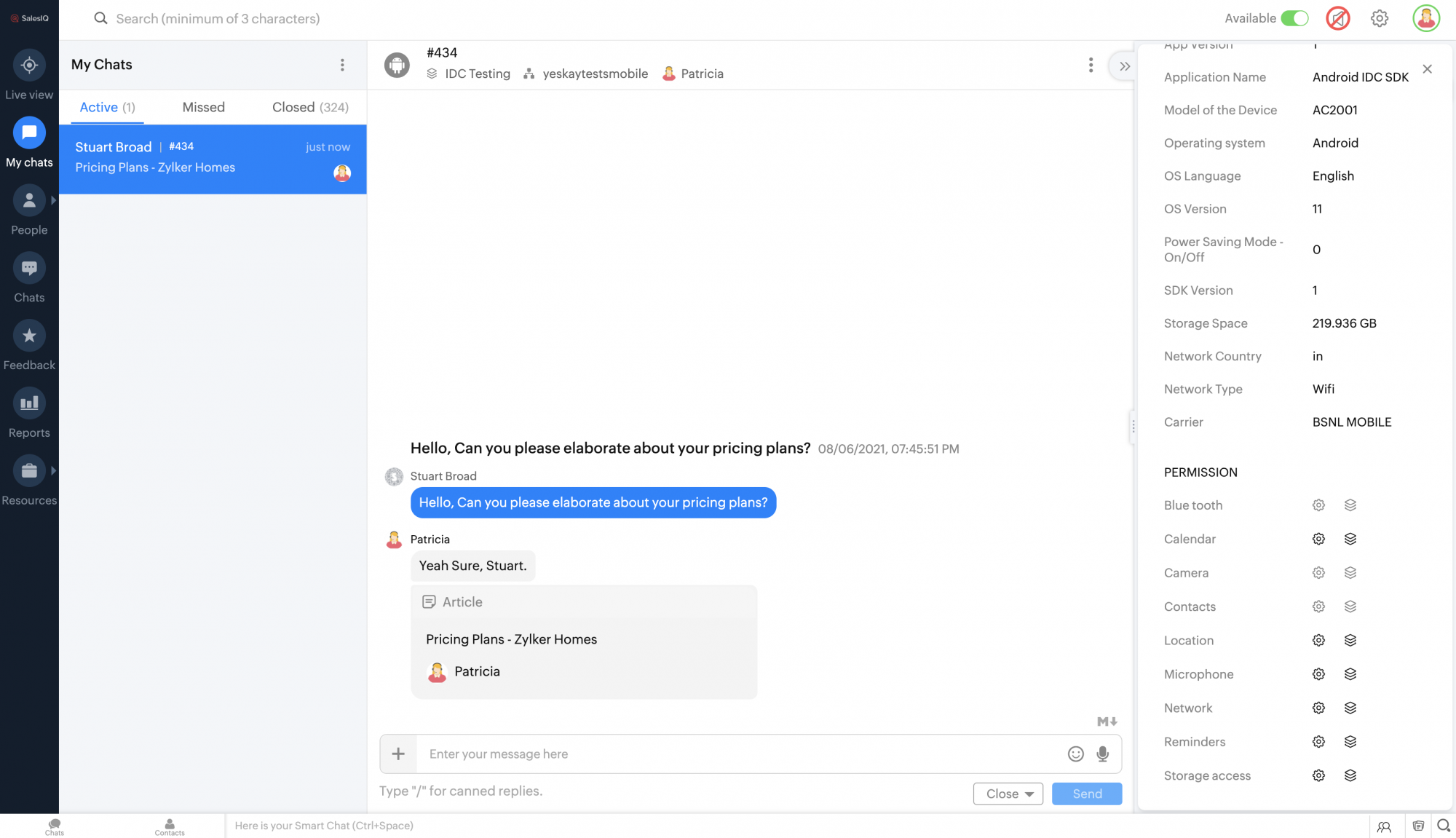Click the Calendar permission gear icon
Image resolution: width=1456 pixels, height=838 pixels.
(x=1318, y=539)
